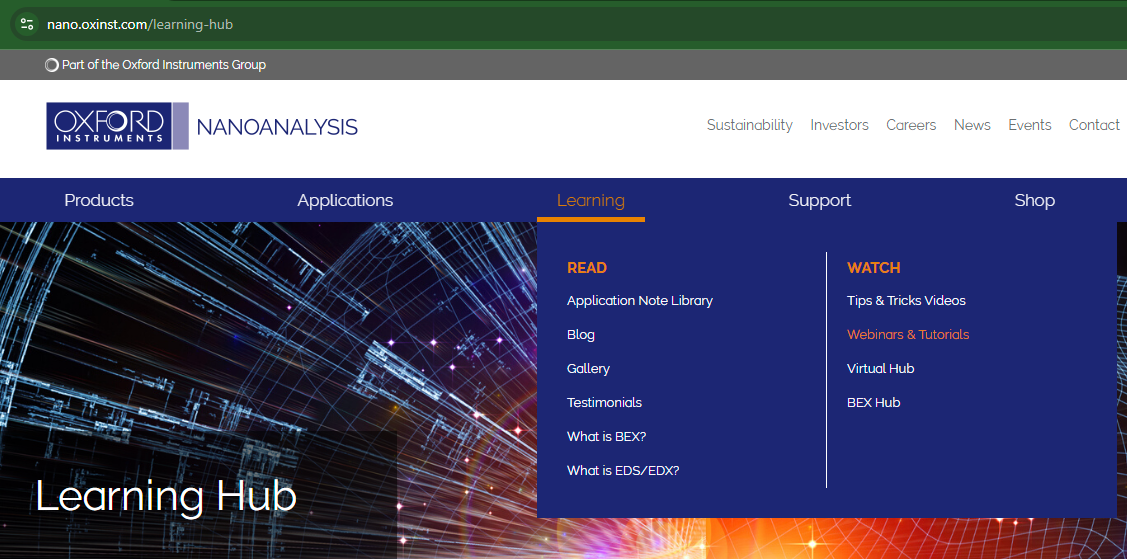
Task: Click the site information icon in address bar
Action: (x=27, y=24)
